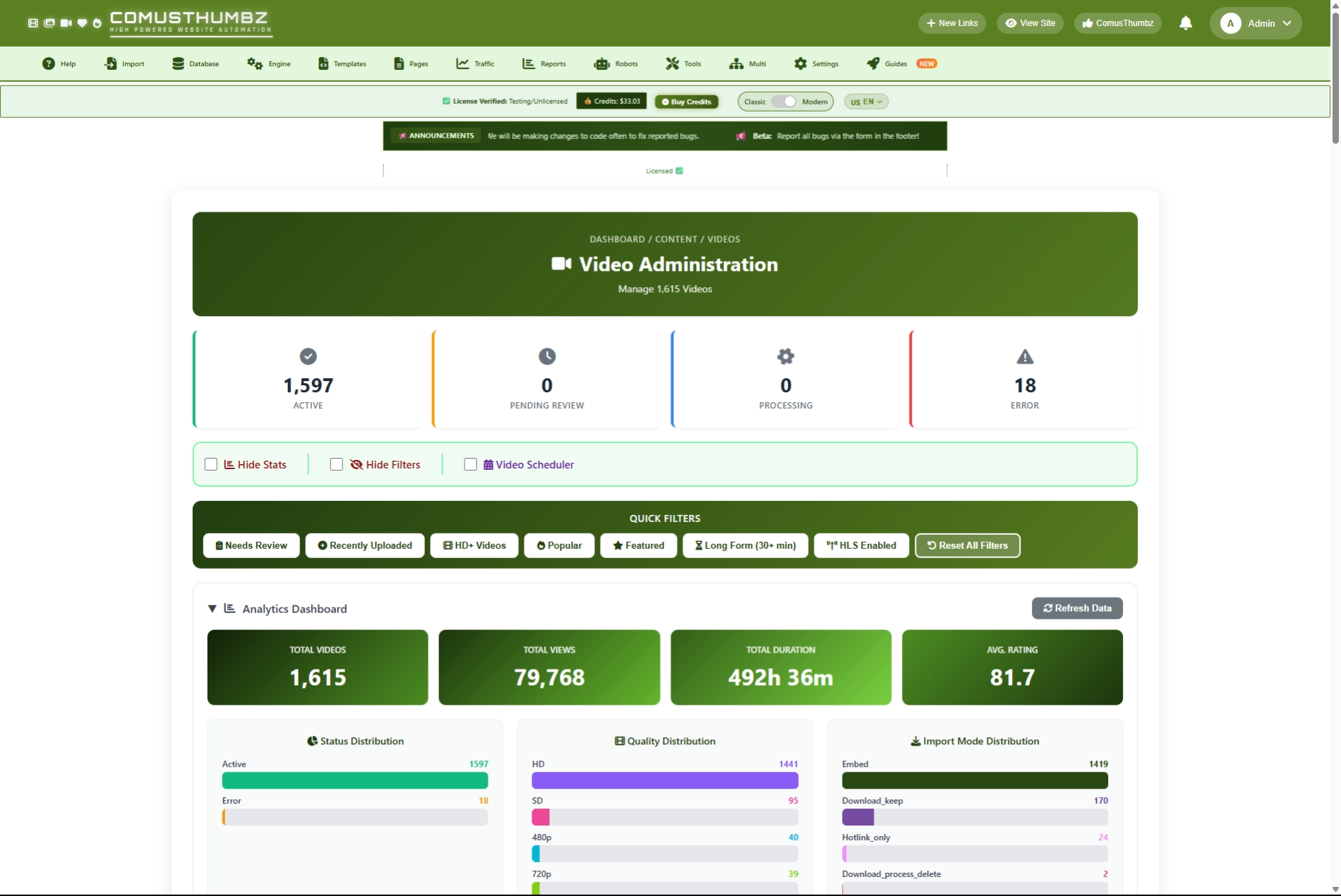This screenshot has width=1341, height=896.
Task: Click the Traffic chart icon
Action: click(462, 63)
